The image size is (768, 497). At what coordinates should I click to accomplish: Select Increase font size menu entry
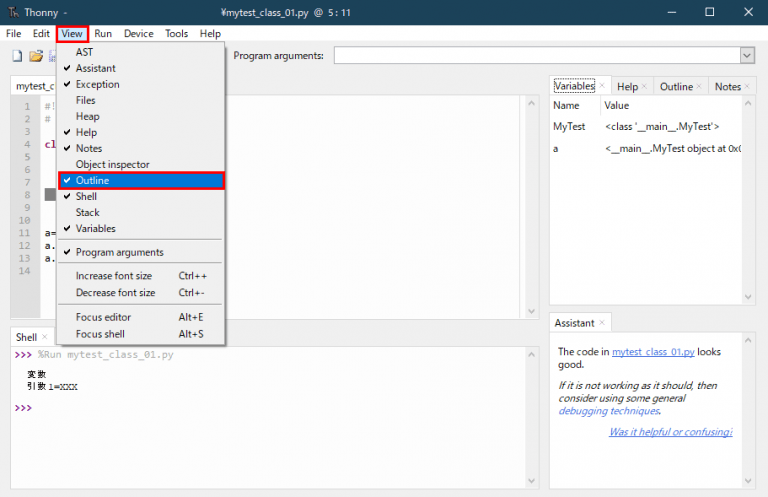[114, 276]
